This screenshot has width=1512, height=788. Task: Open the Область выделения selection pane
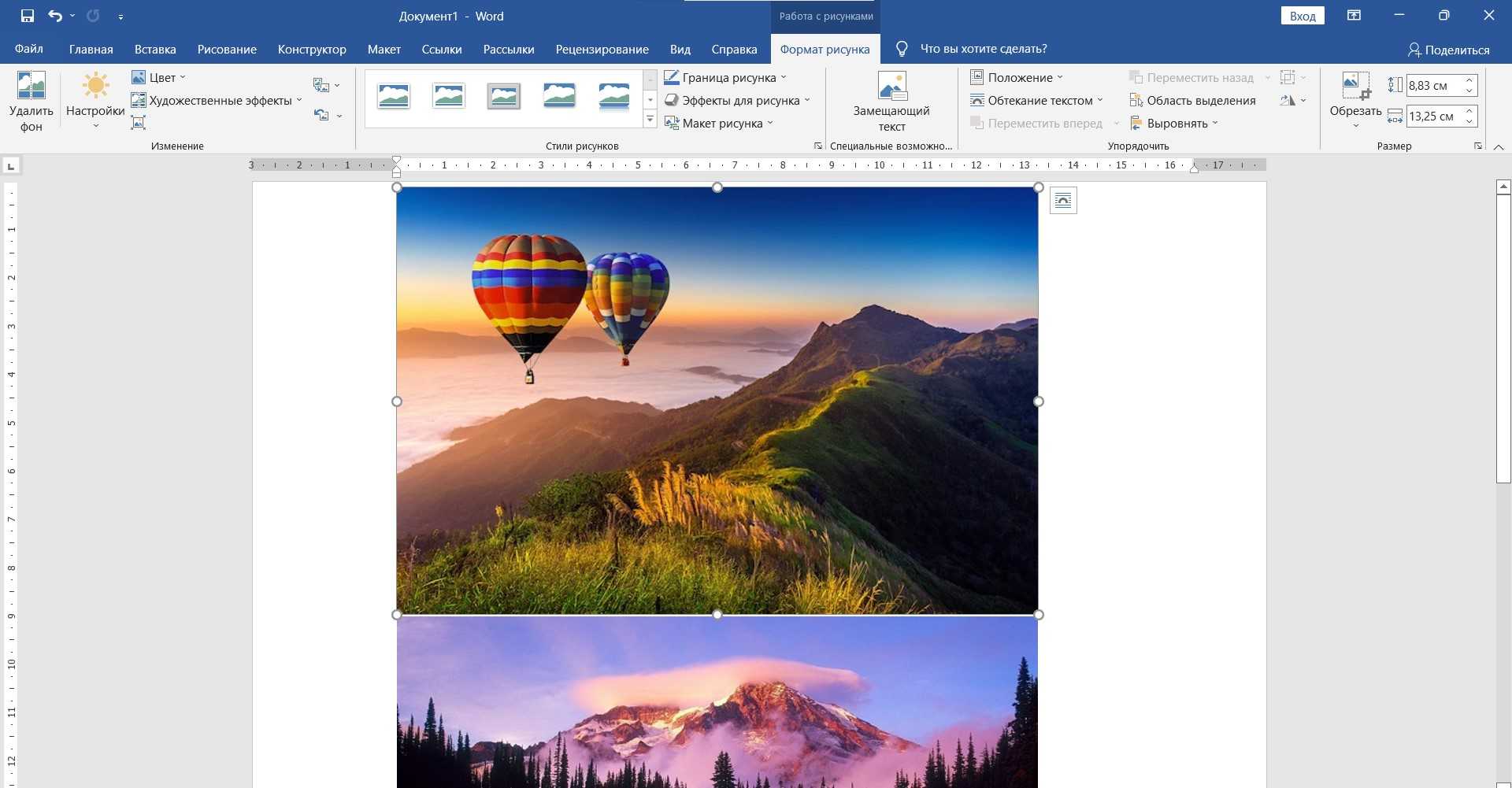tap(1192, 100)
